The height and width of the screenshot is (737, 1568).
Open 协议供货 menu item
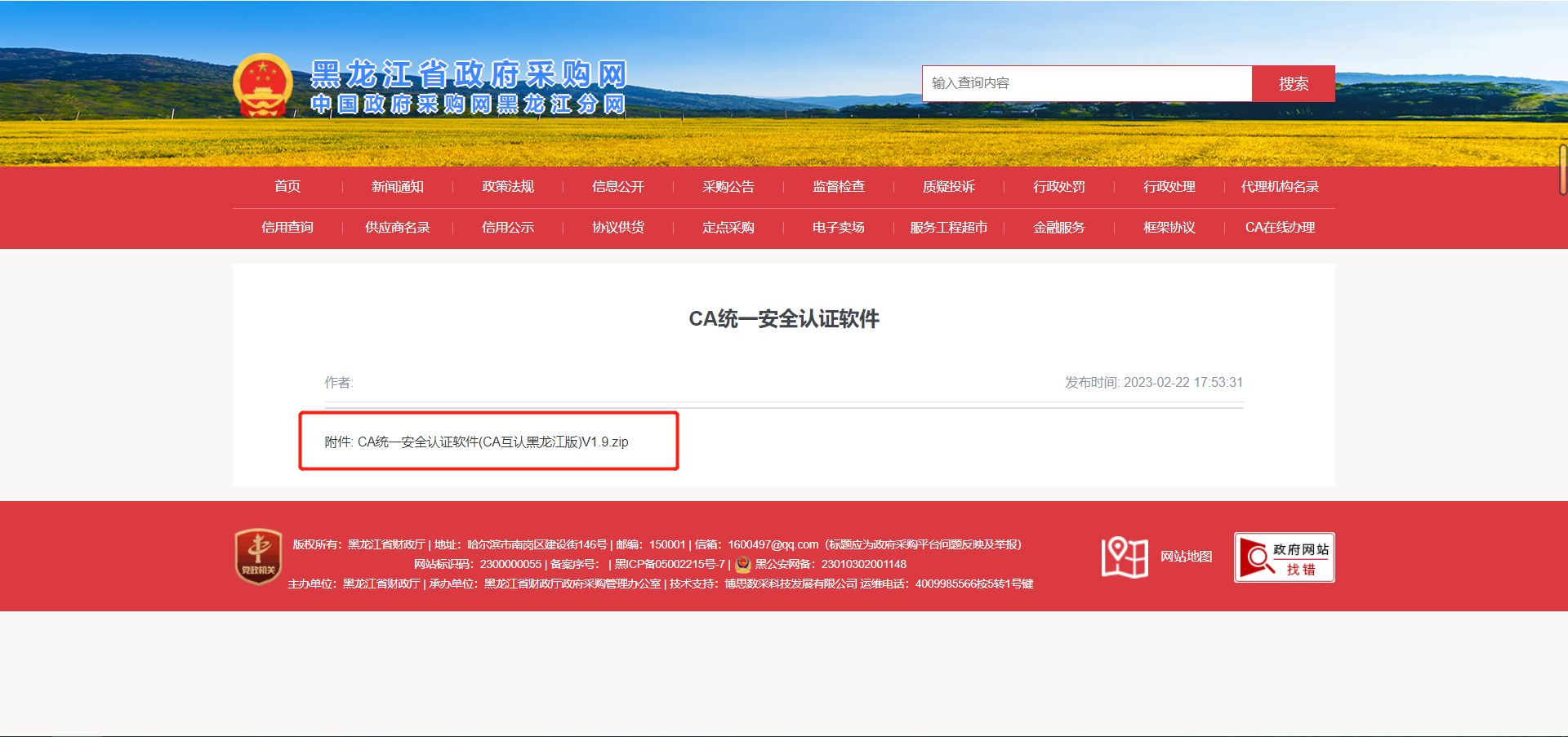coord(618,228)
